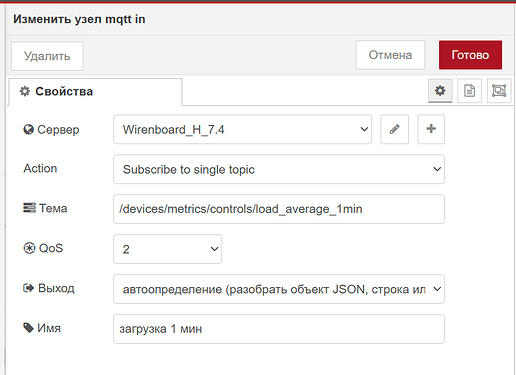Open the Выход dropdown автоопределение

coord(279,289)
